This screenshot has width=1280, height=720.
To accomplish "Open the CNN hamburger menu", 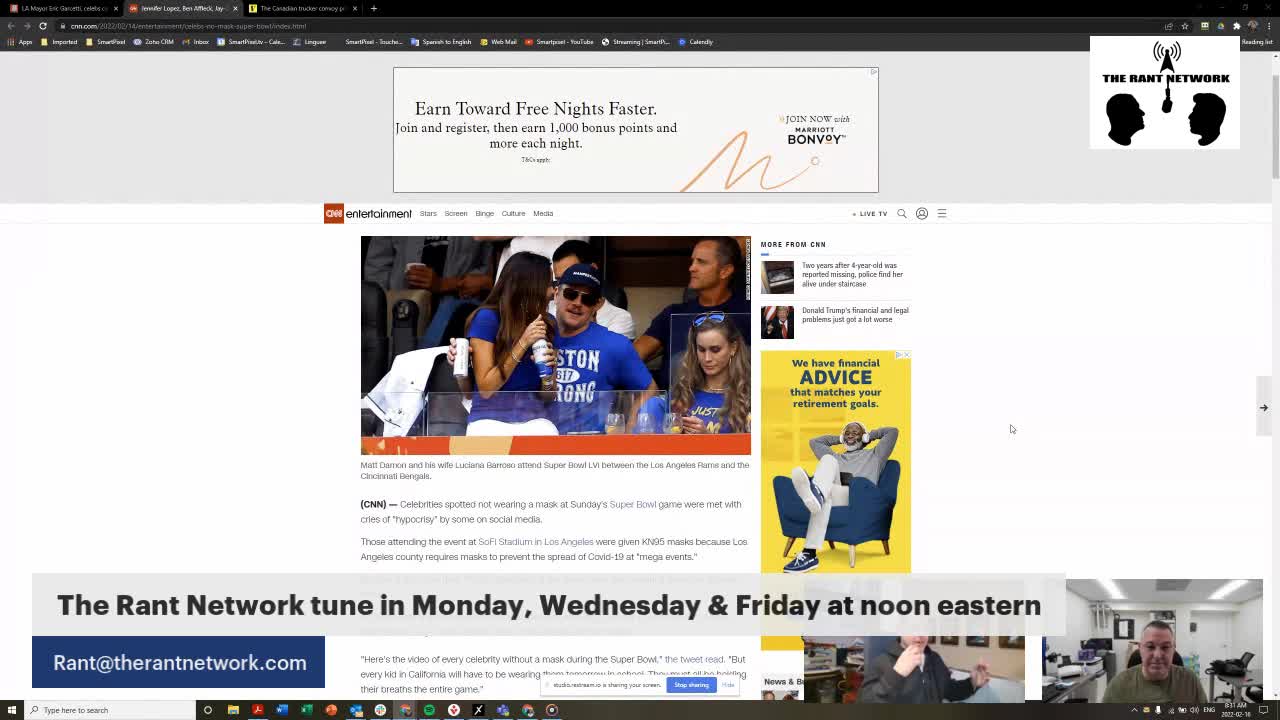I will point(942,213).
